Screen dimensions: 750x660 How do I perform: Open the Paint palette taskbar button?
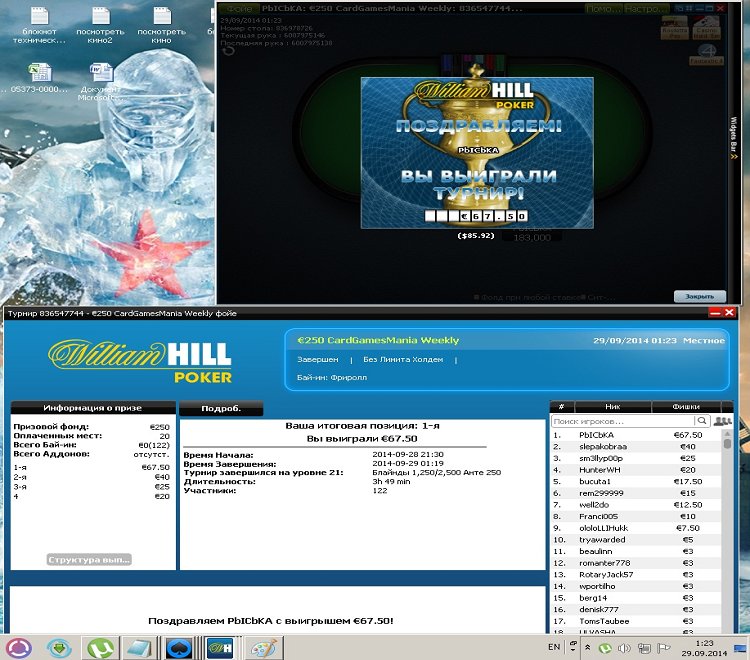point(264,649)
